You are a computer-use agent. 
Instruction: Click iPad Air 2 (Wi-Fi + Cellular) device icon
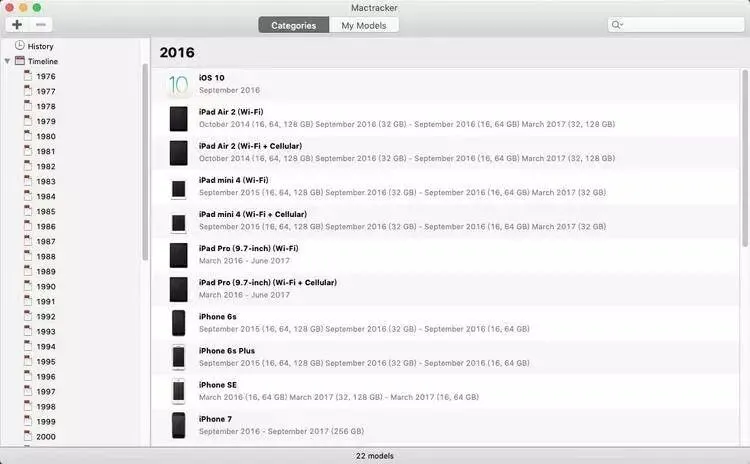tap(178, 153)
